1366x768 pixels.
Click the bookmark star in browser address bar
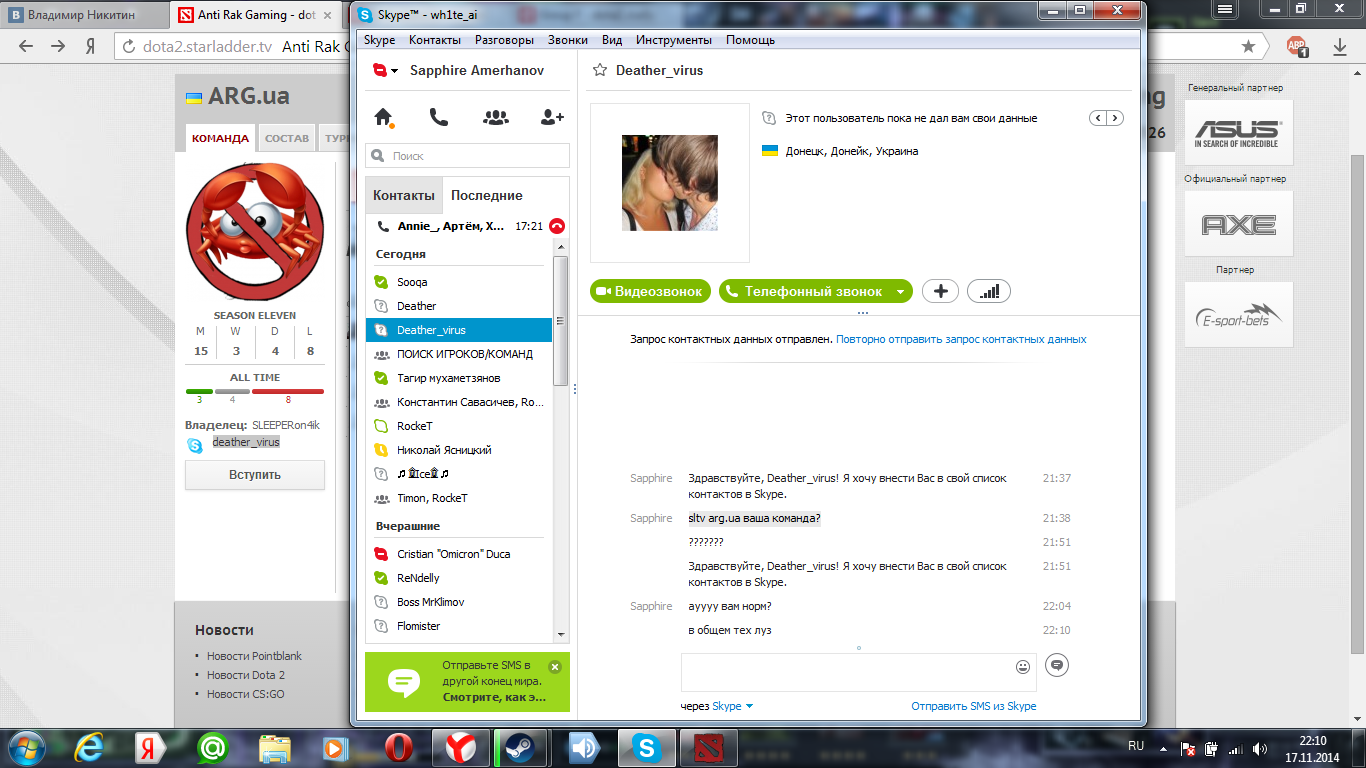tap(1248, 47)
